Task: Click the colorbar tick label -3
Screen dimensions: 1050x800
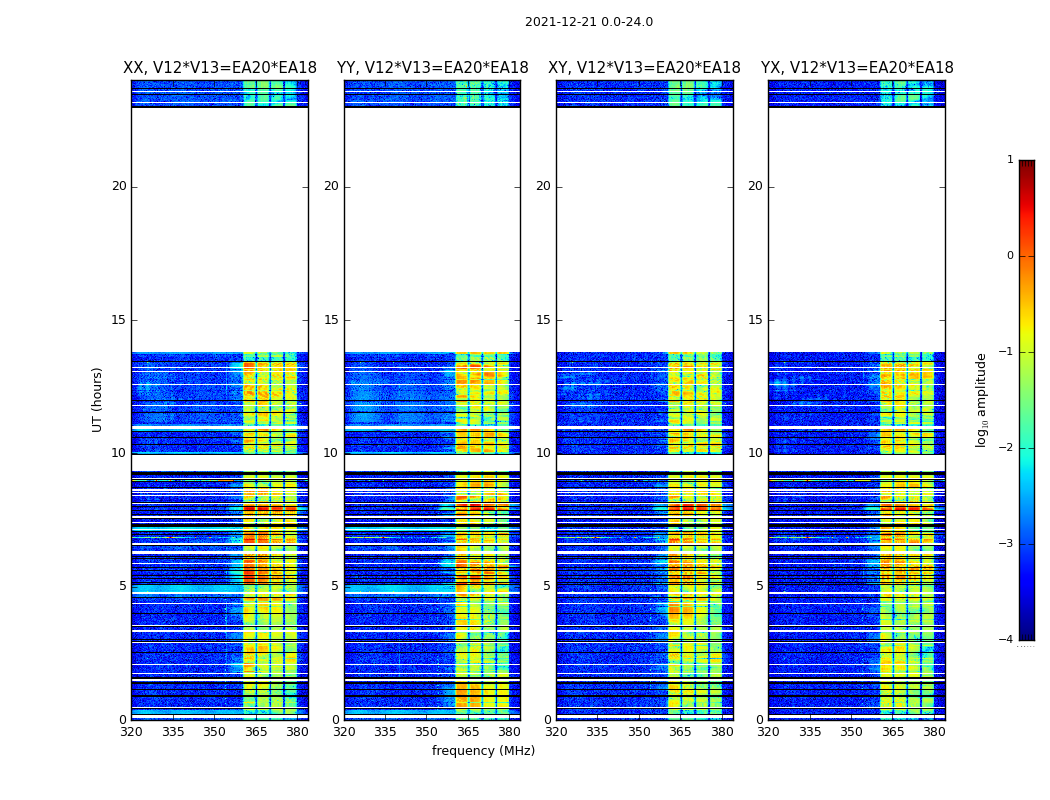Action: coord(1009,544)
